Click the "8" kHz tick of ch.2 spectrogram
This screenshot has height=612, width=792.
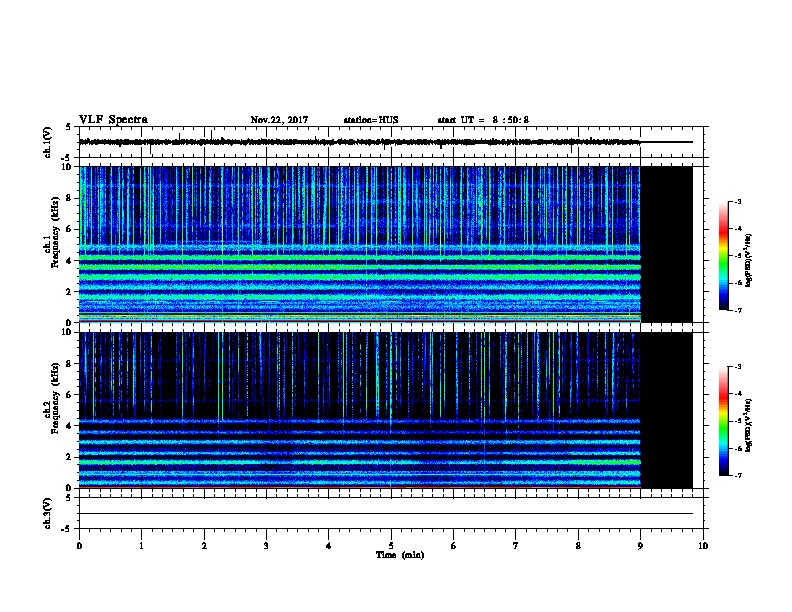[71, 364]
